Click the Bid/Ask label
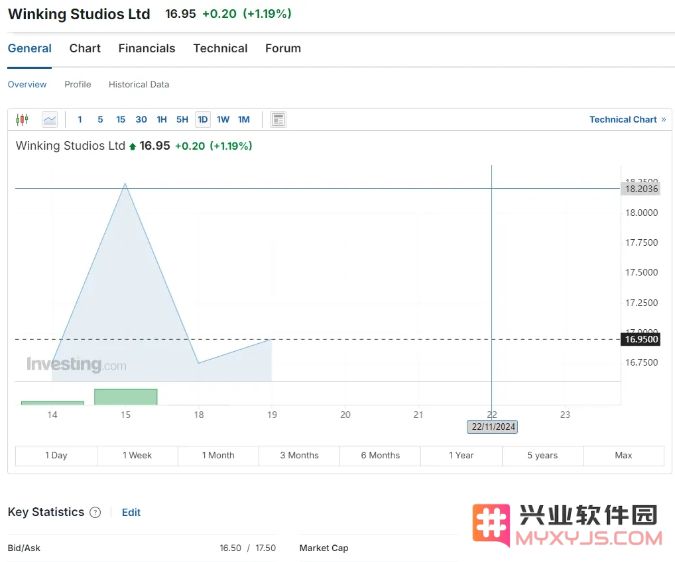The width and height of the screenshot is (675, 562). coord(24,548)
